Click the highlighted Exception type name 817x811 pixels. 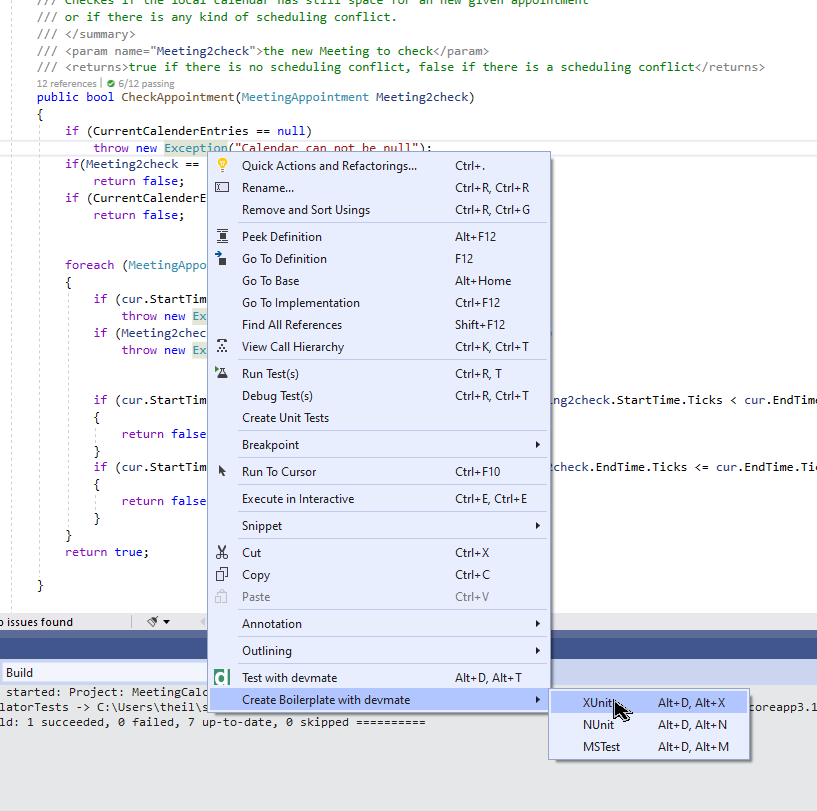tap(196, 148)
